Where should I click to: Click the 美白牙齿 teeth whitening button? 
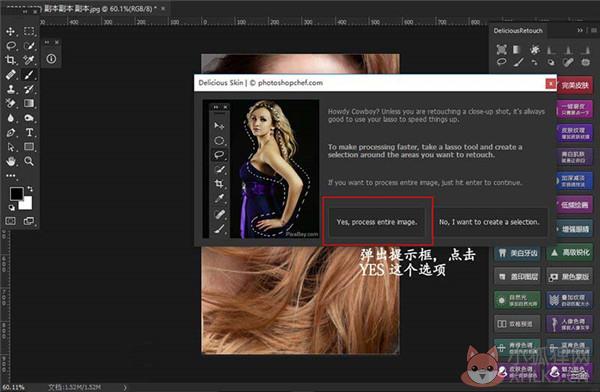tap(517, 253)
